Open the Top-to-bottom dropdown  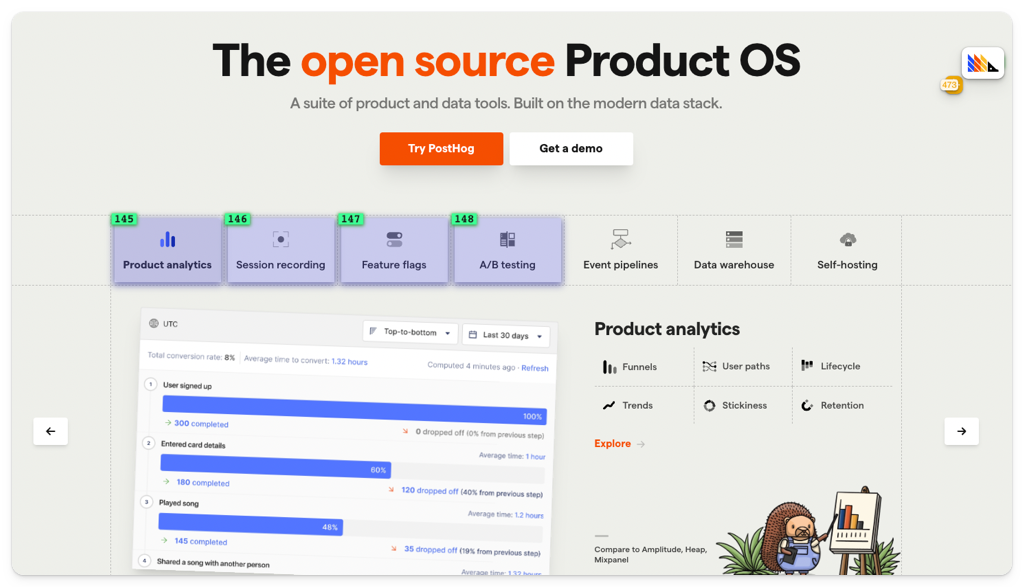tap(410, 332)
